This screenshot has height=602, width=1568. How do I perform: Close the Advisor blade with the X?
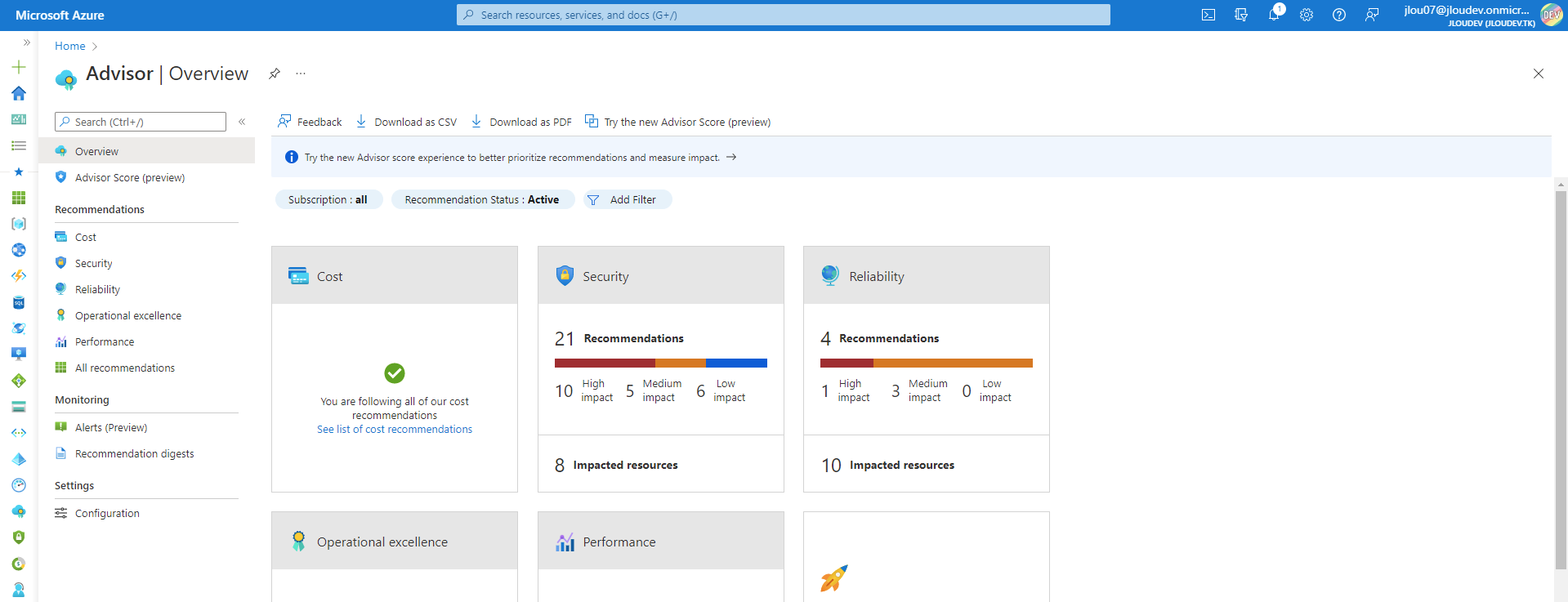1539,74
